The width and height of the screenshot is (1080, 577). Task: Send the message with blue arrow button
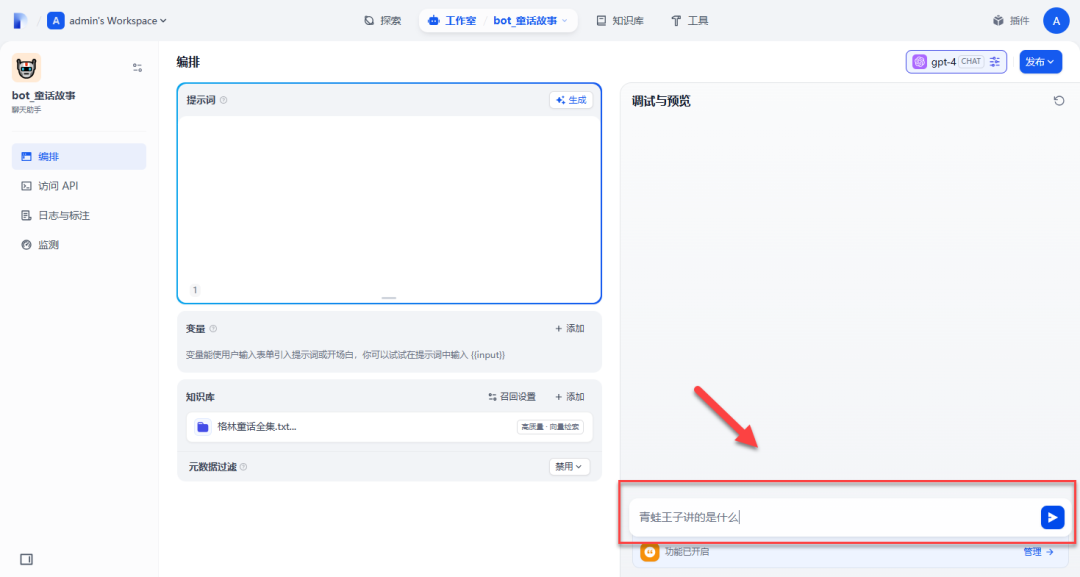point(1052,517)
